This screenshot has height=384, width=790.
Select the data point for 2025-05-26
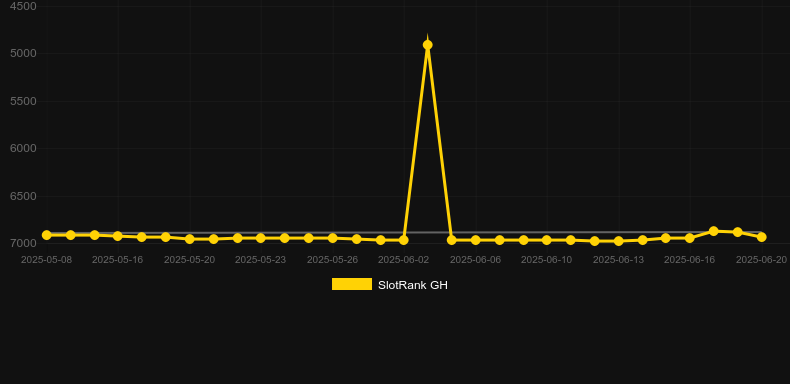(333, 238)
